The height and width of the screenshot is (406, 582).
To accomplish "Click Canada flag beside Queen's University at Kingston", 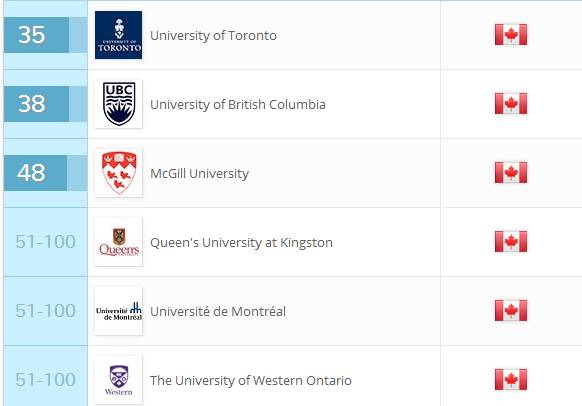I will tap(511, 242).
